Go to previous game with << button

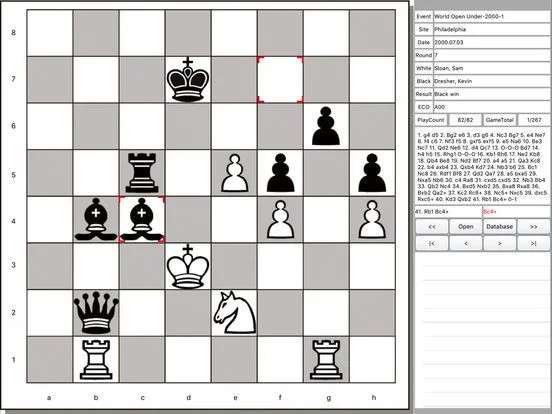432,227
